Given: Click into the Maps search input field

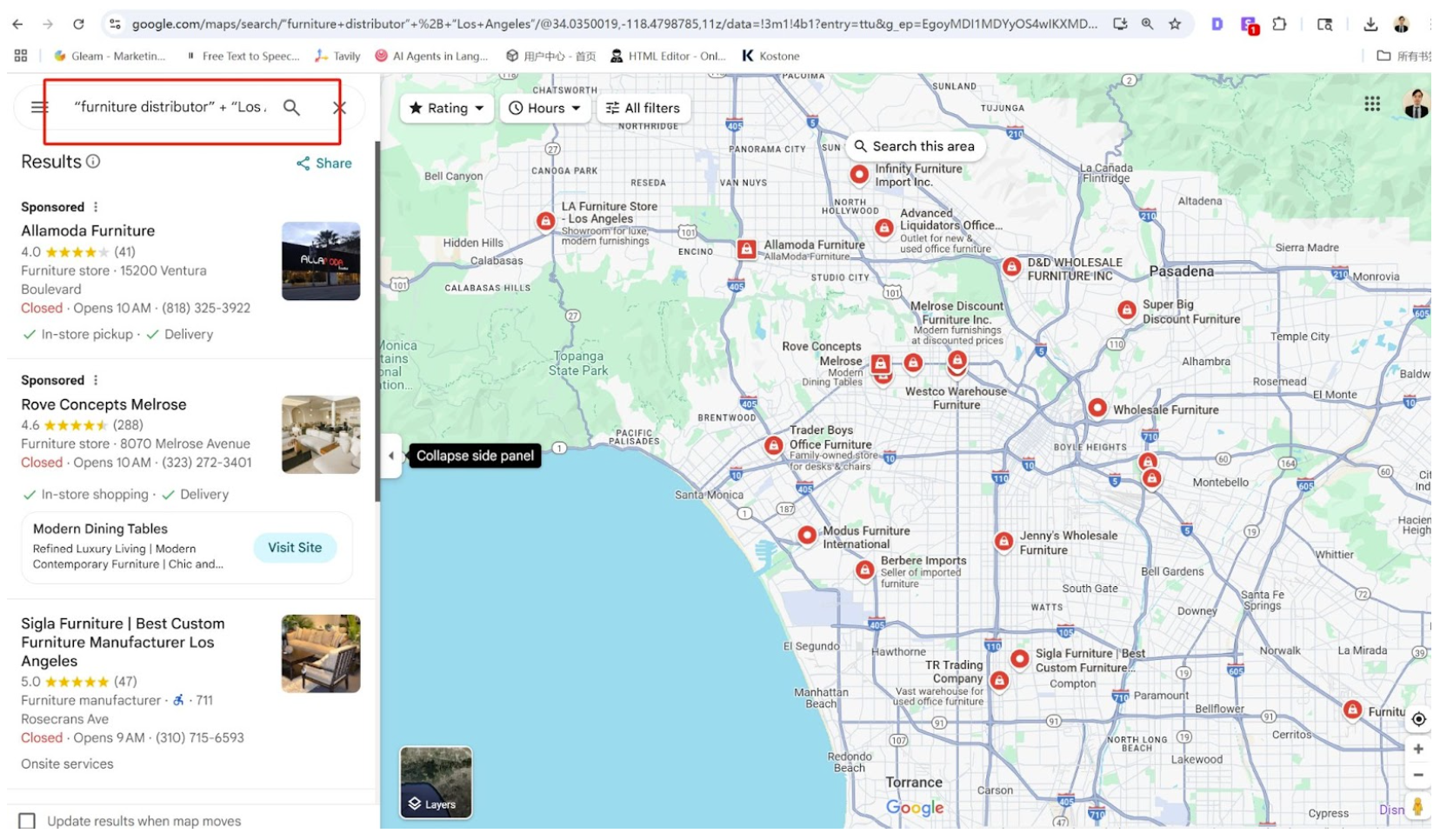Looking at the screenshot, I should pyautogui.click(x=170, y=107).
